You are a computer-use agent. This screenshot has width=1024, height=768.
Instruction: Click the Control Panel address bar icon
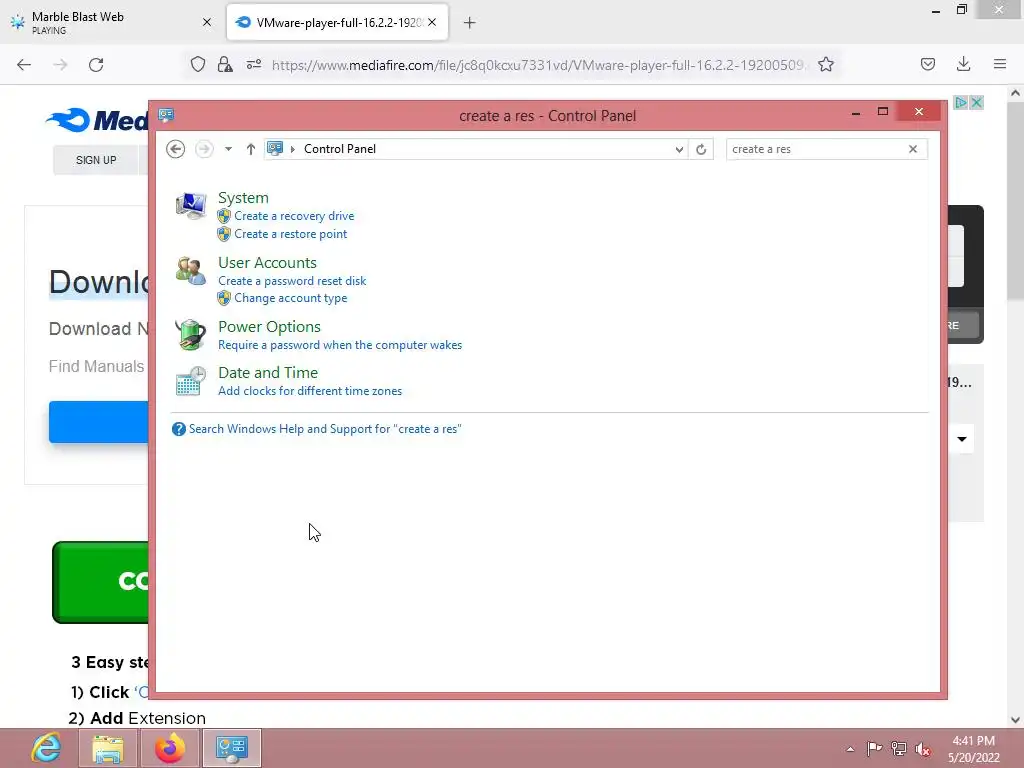tap(276, 148)
